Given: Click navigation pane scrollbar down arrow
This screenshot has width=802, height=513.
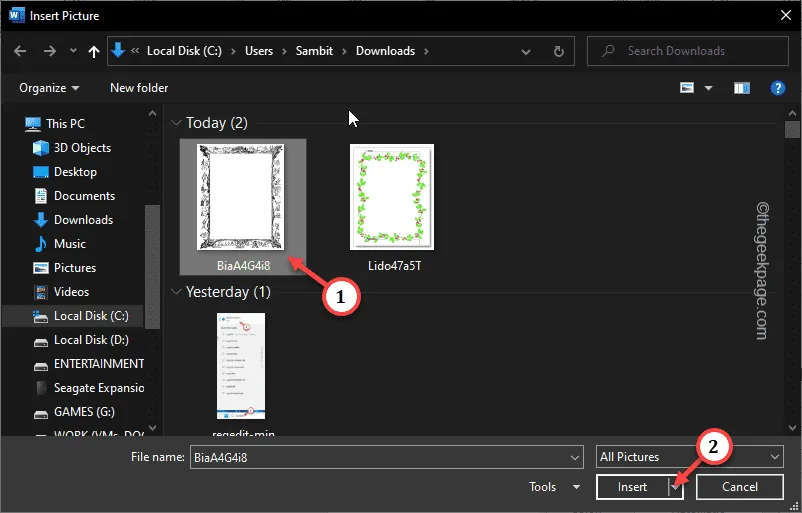Looking at the screenshot, I should coord(152,428).
